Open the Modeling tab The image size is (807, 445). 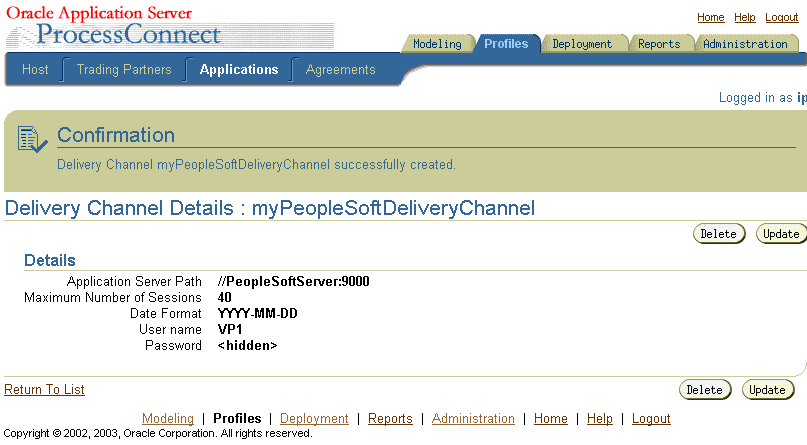point(437,44)
